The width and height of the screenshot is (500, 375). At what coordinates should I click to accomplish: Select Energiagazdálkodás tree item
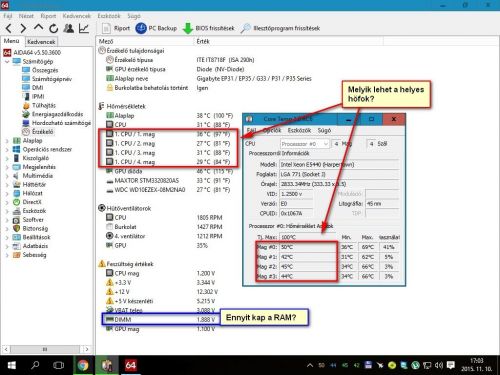pyautogui.click(x=52, y=114)
